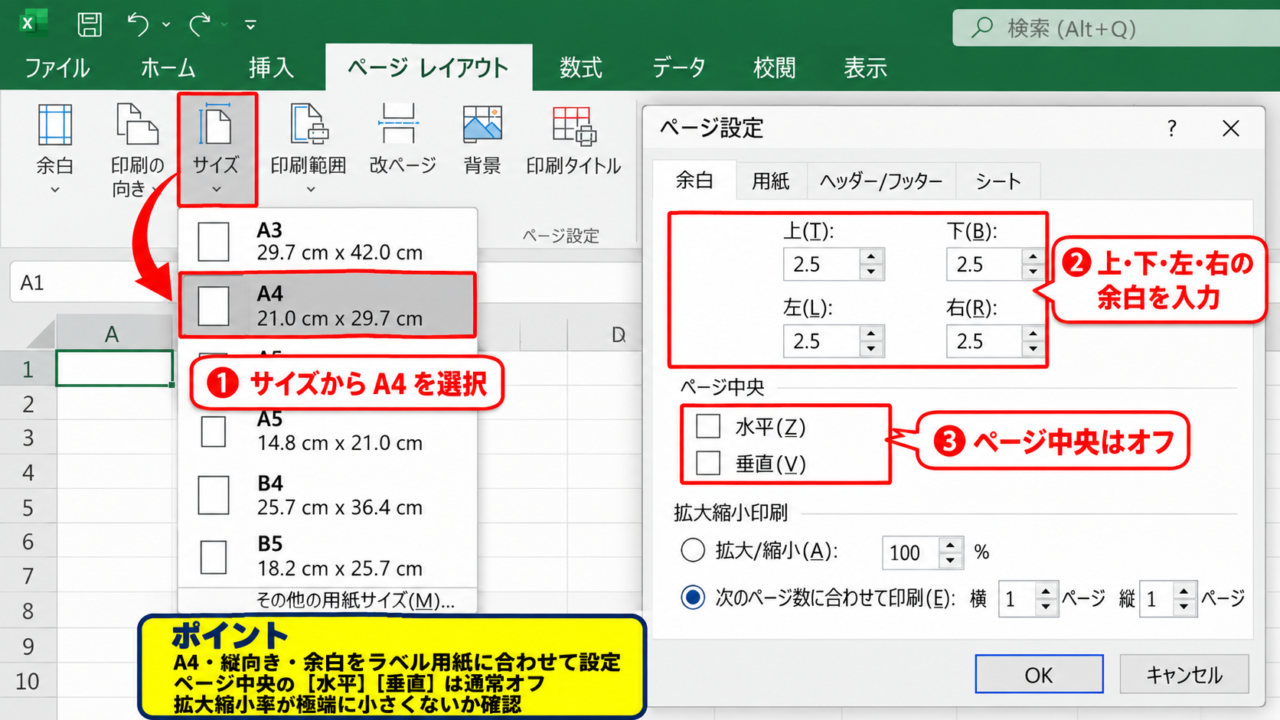Screen dimensions: 1280x720
Task: Click the 右(R) margin input field
Action: coord(984,341)
